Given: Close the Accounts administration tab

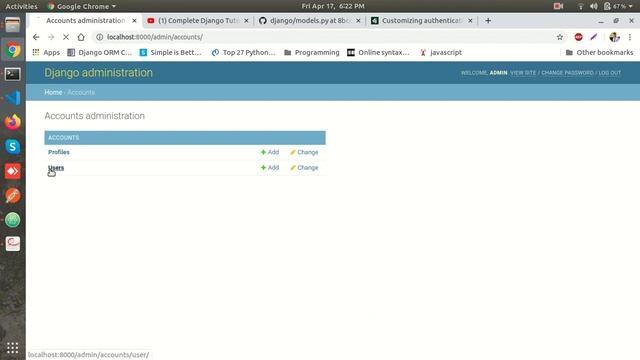Looking at the screenshot, I should (x=134, y=20).
